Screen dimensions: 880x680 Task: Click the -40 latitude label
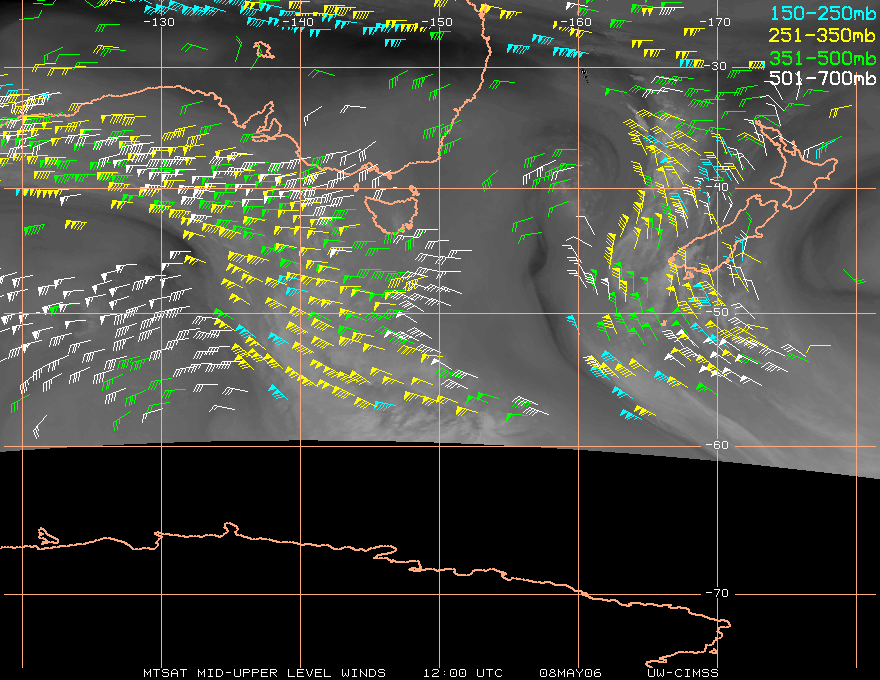(x=716, y=187)
